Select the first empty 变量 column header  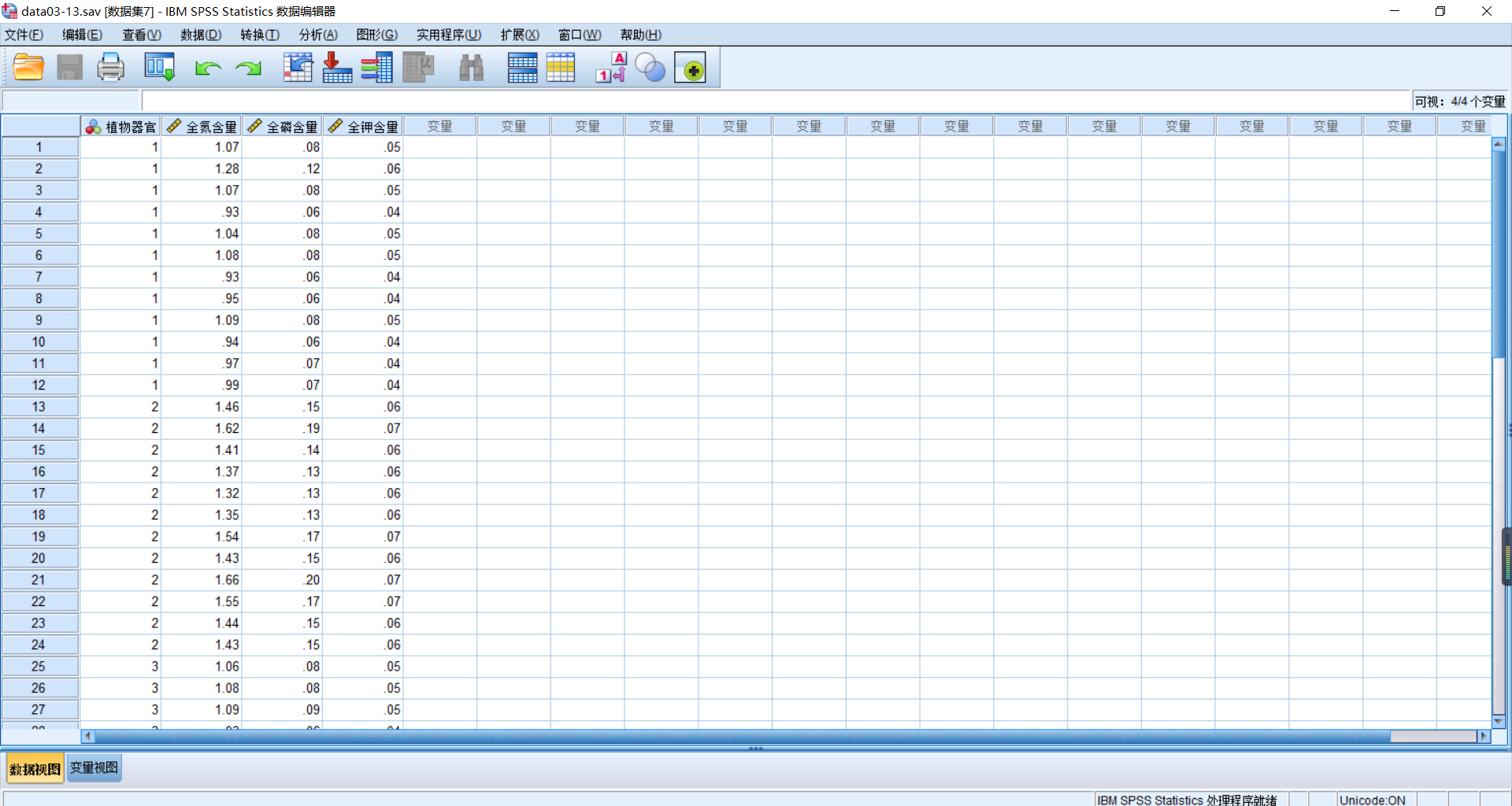(x=439, y=127)
